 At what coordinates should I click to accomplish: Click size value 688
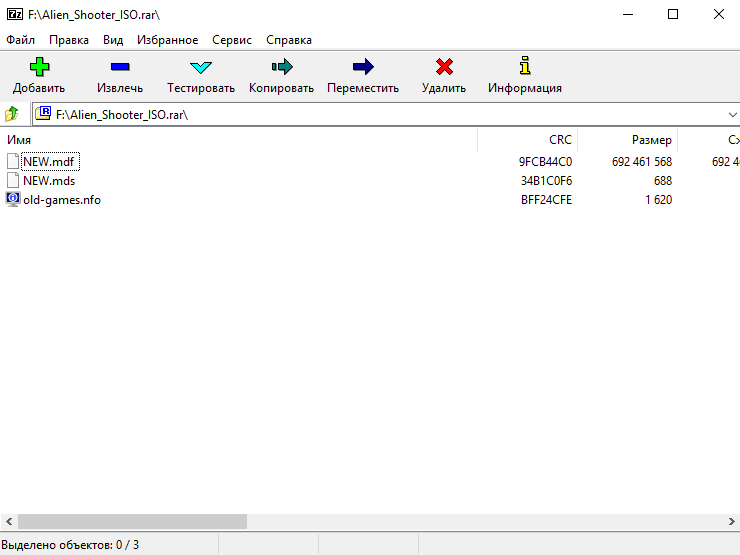tap(663, 181)
